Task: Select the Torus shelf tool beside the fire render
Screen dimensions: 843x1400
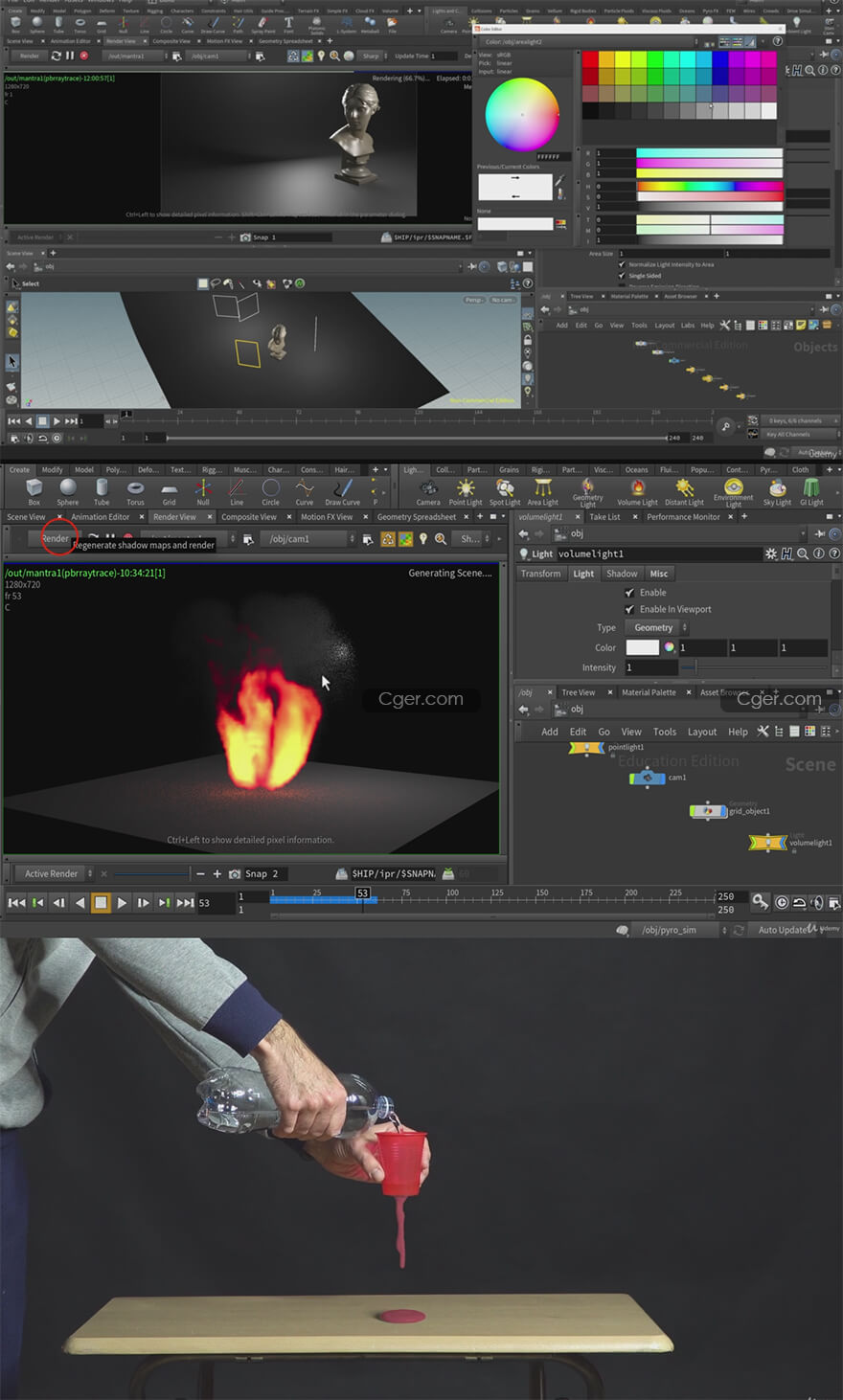Action: (x=135, y=491)
